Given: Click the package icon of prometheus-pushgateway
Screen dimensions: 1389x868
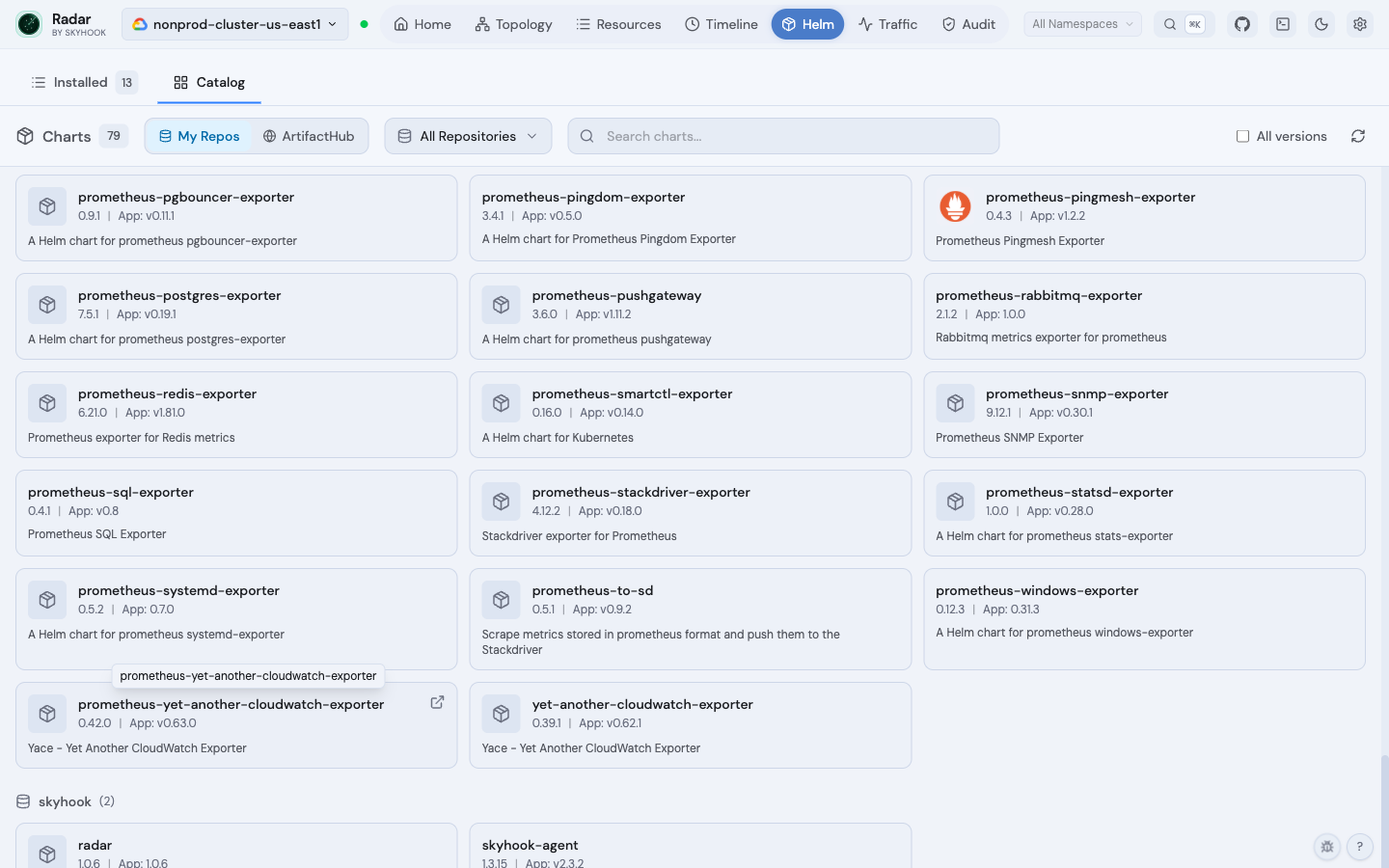Looking at the screenshot, I should pyautogui.click(x=501, y=305).
